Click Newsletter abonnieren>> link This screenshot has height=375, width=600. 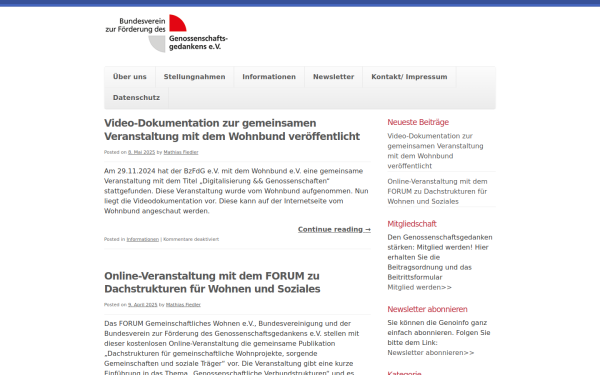[430, 353]
